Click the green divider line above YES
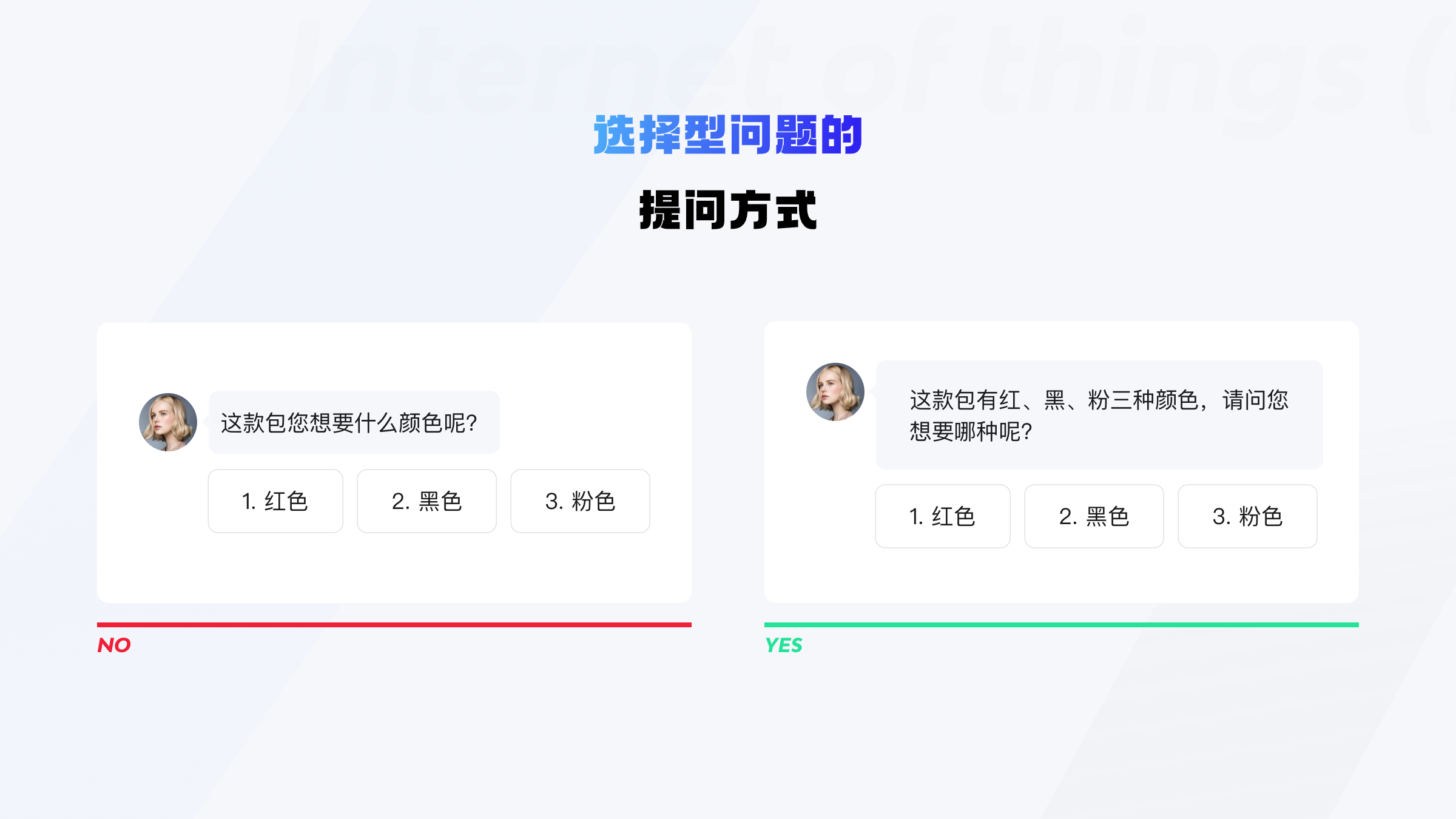 [1062, 624]
